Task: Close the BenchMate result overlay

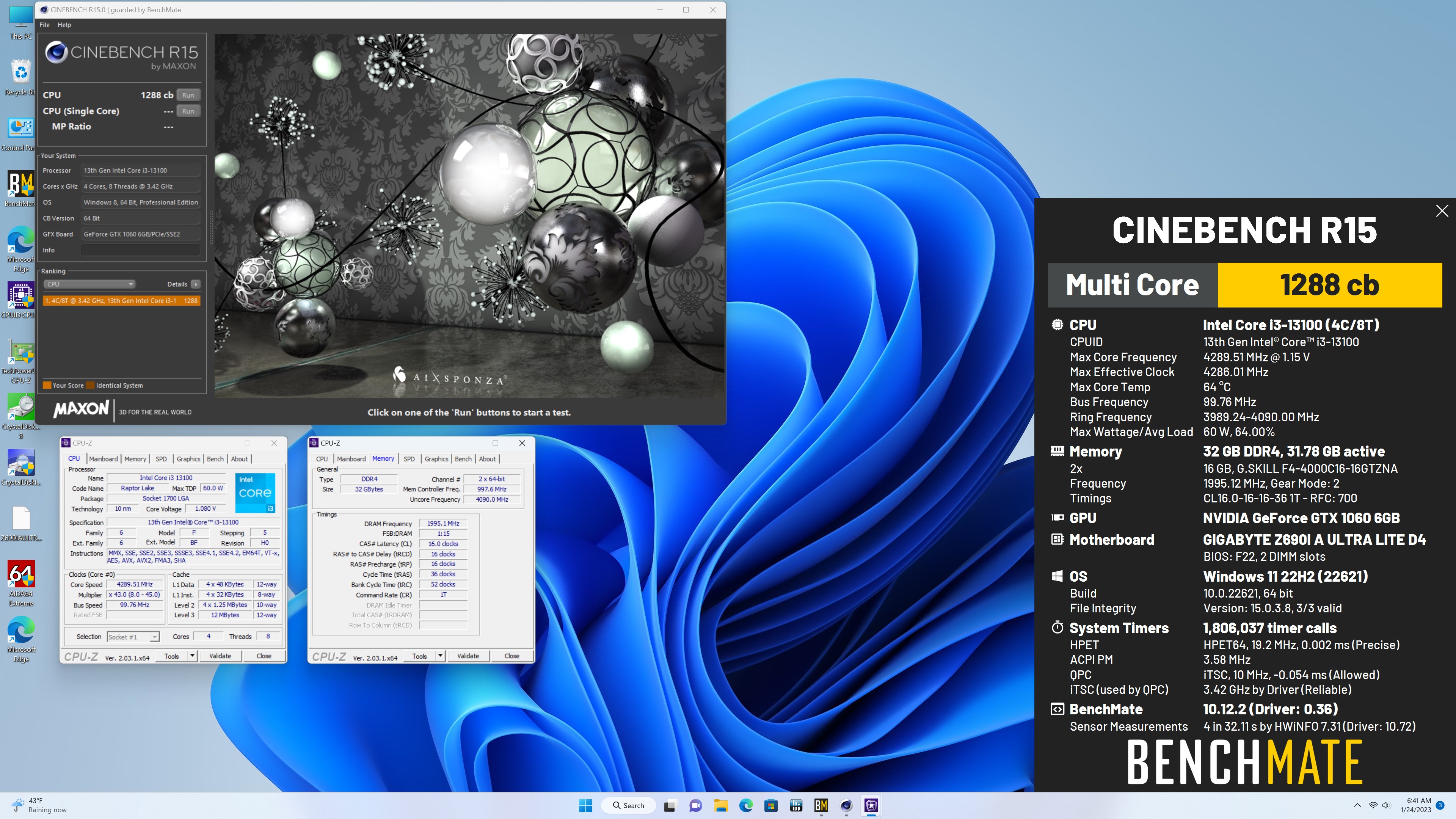Action: (1442, 211)
